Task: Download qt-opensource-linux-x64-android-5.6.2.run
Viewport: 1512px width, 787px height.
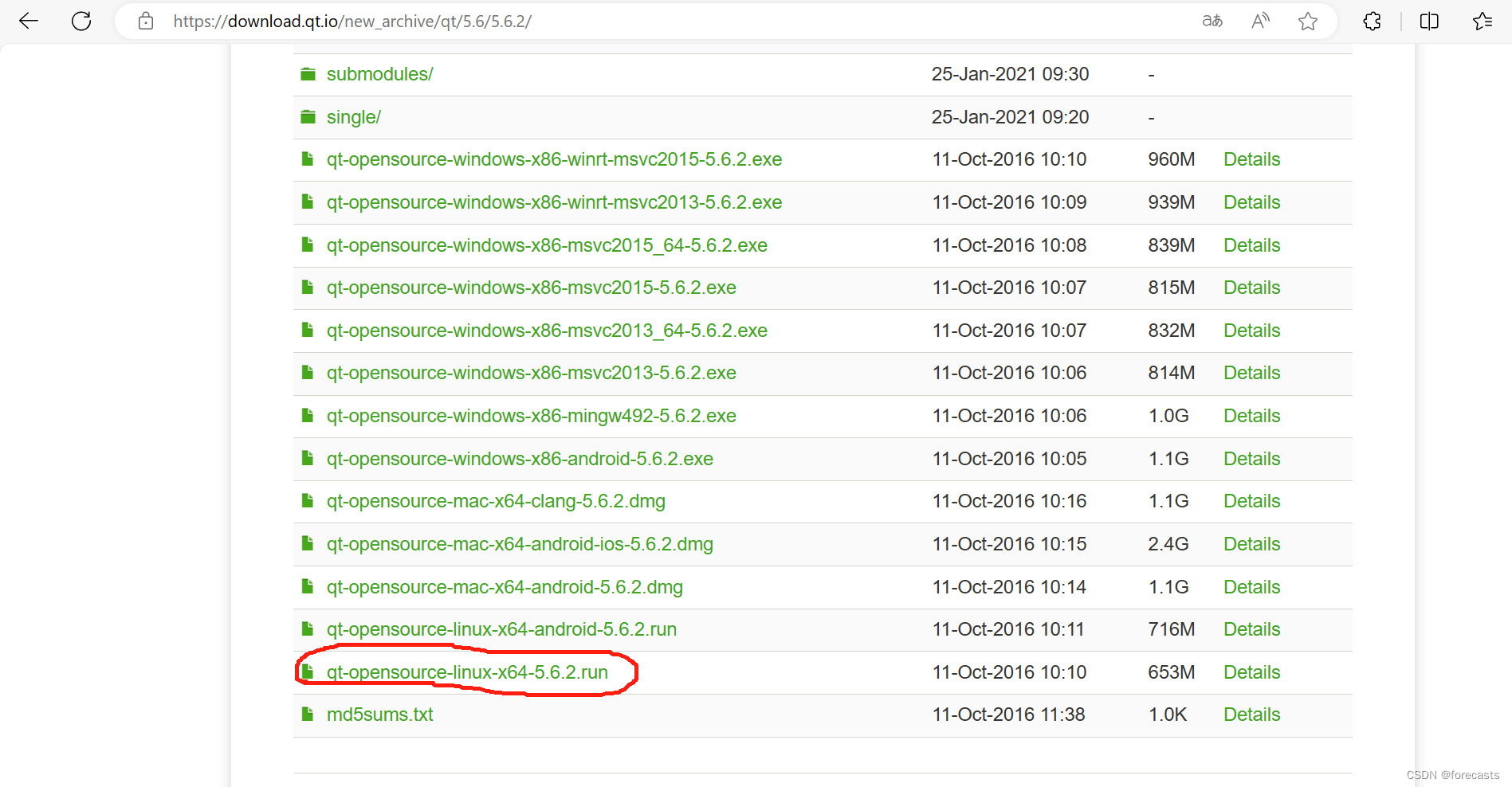Action: tap(501, 629)
